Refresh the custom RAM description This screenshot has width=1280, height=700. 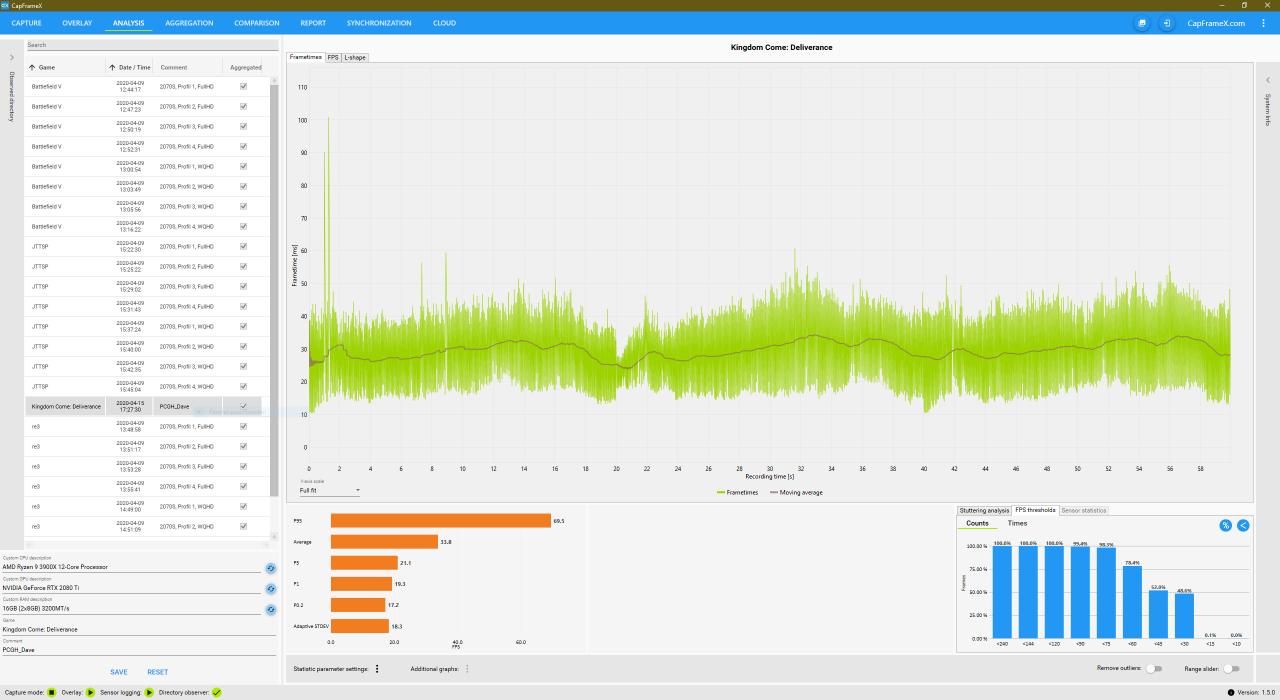pos(270,609)
